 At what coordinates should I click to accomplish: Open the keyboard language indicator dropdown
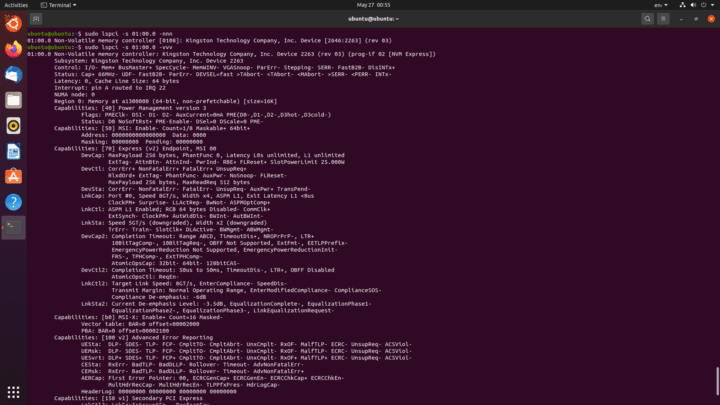[661, 5]
